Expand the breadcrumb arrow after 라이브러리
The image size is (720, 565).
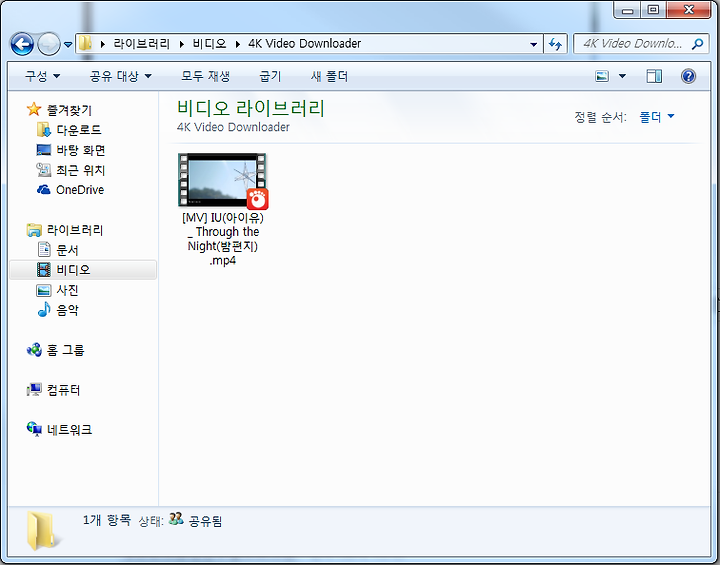pyautogui.click(x=182, y=44)
